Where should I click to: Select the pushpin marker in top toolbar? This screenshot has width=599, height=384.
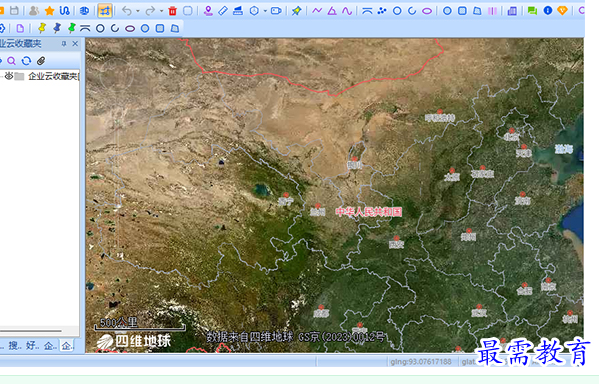[x=296, y=11]
